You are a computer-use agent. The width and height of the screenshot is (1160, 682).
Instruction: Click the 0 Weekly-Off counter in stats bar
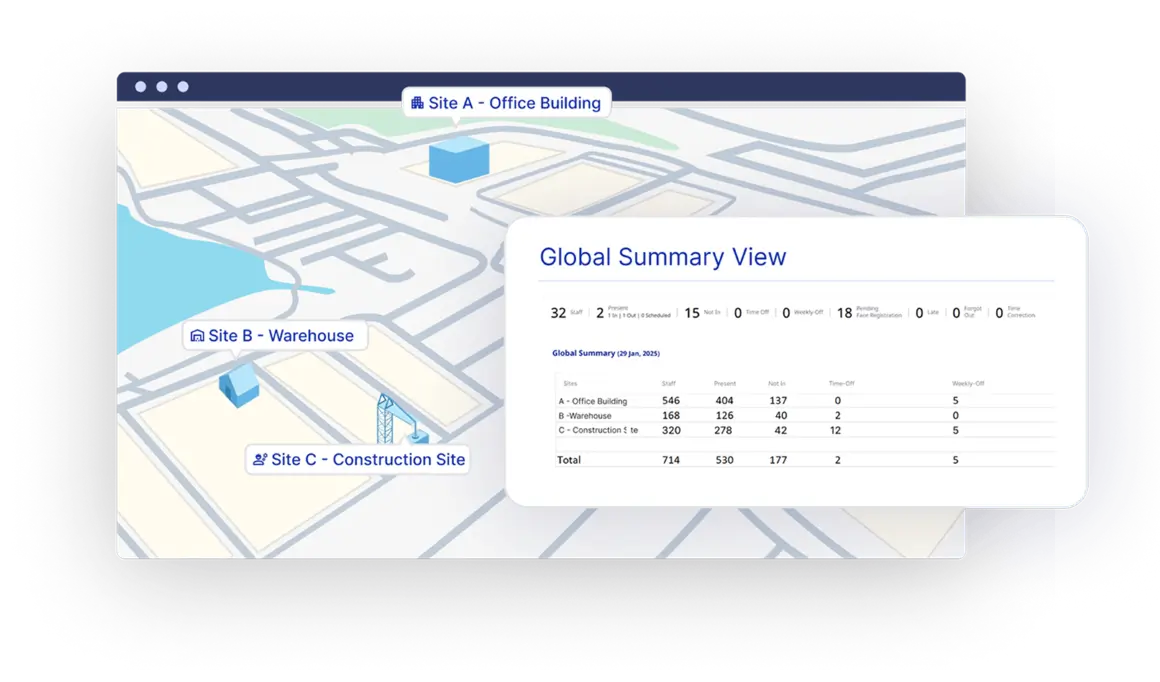pyautogui.click(x=803, y=313)
